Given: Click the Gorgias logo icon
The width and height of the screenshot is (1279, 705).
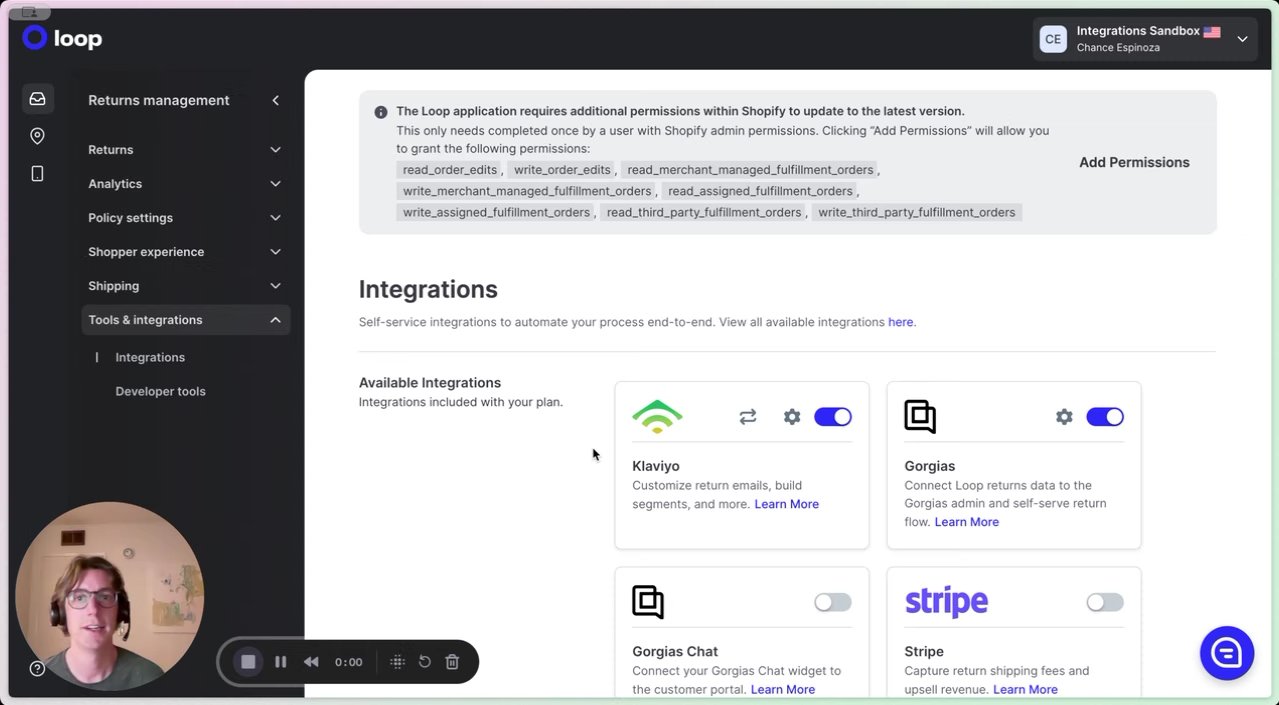Looking at the screenshot, I should 920,417.
